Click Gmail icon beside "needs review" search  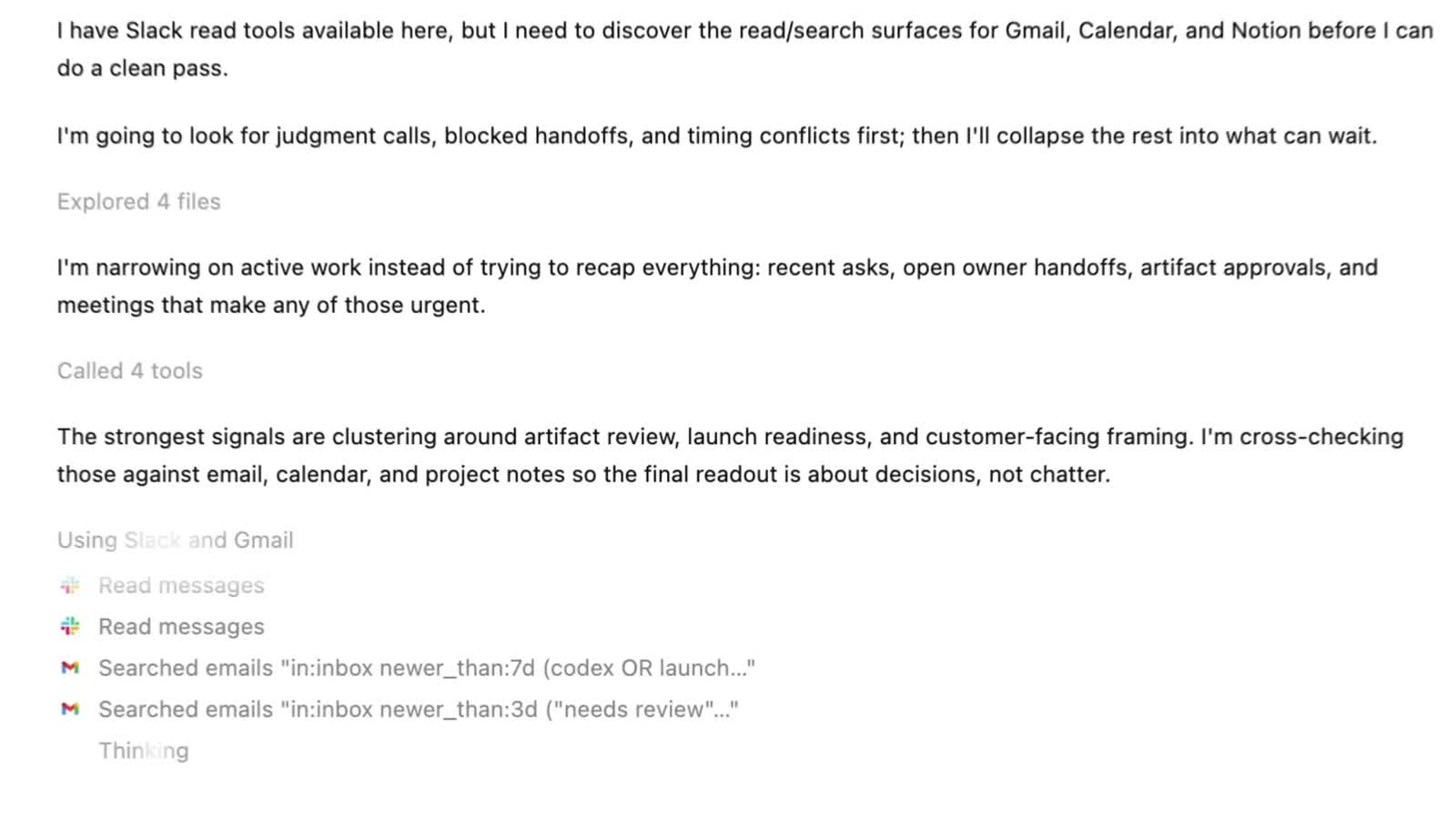point(70,709)
